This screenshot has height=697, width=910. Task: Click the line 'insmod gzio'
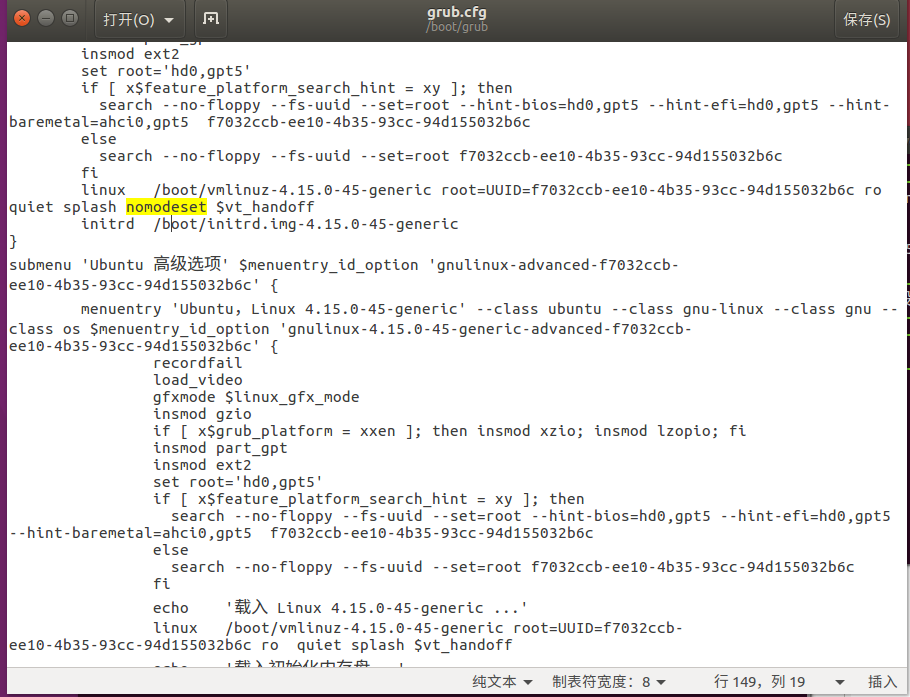click(x=202, y=414)
